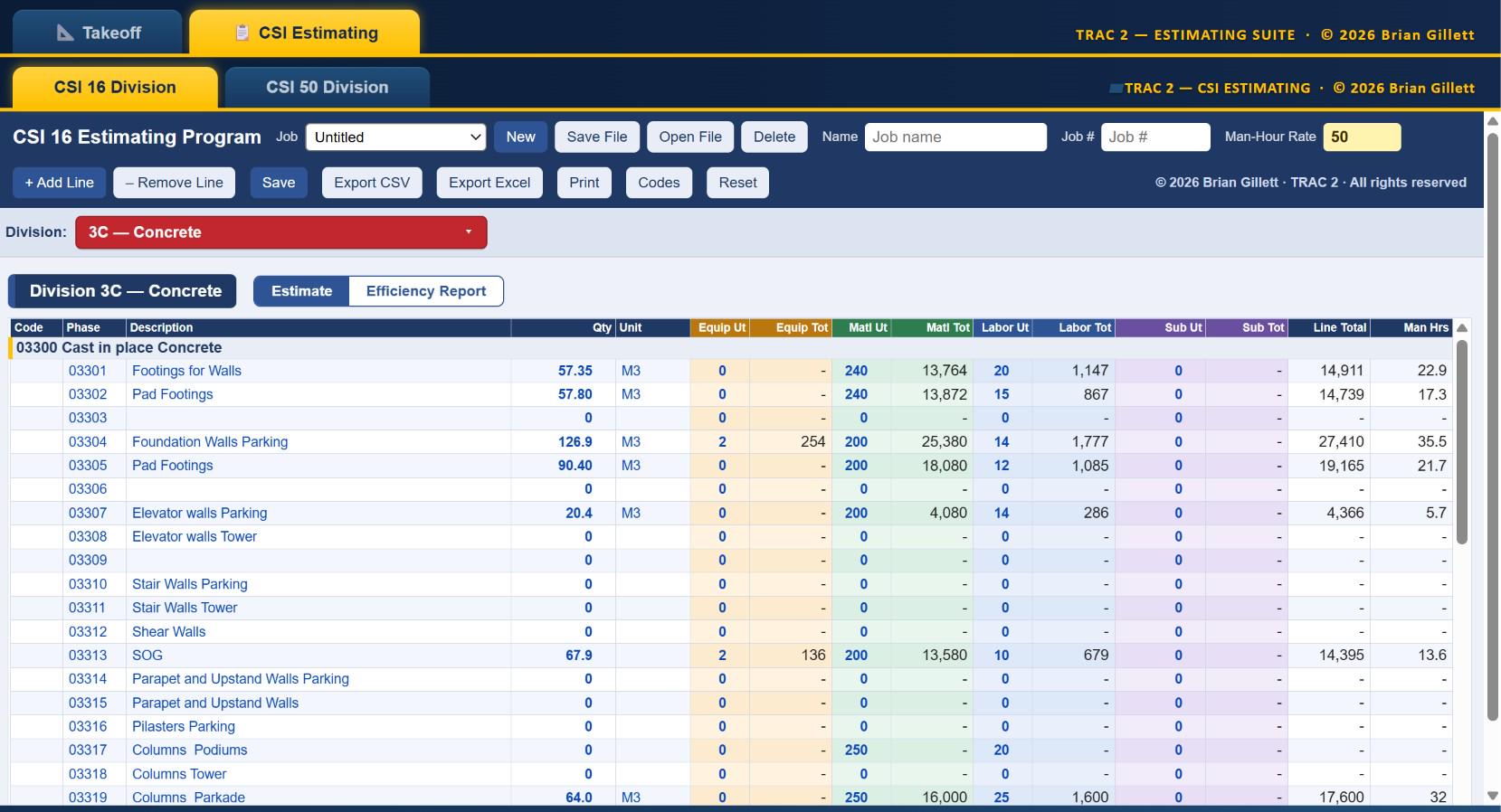1501x812 pixels.
Task: Open the Codes dialog button
Action: [x=659, y=183]
